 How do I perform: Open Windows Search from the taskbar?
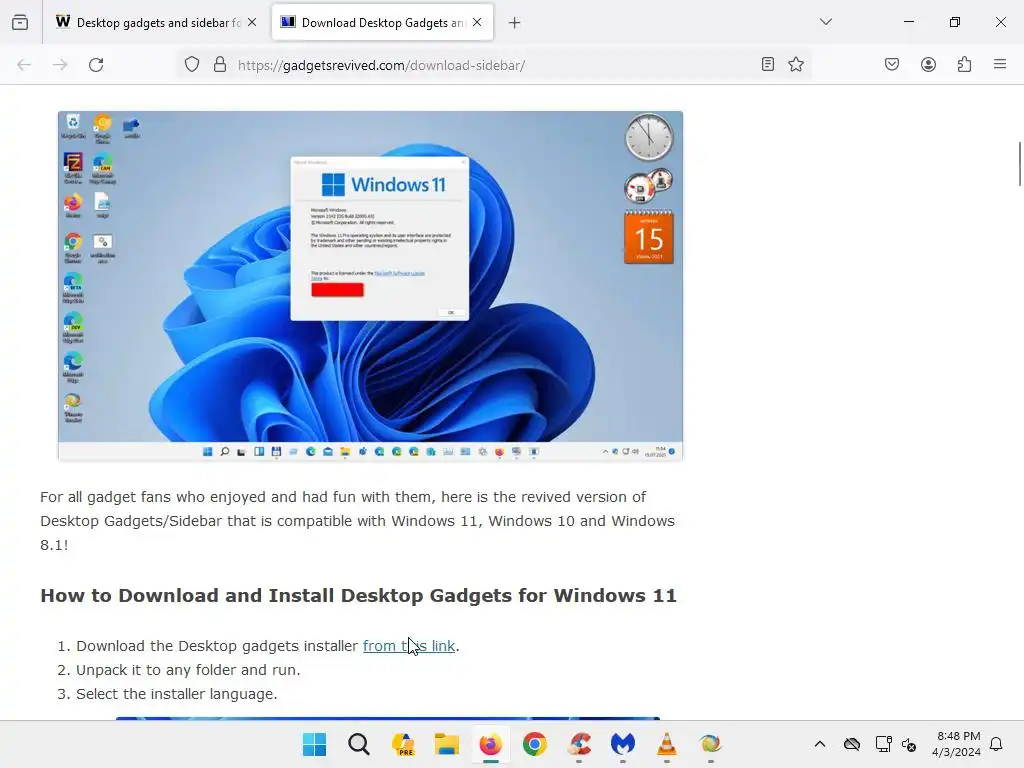click(359, 744)
